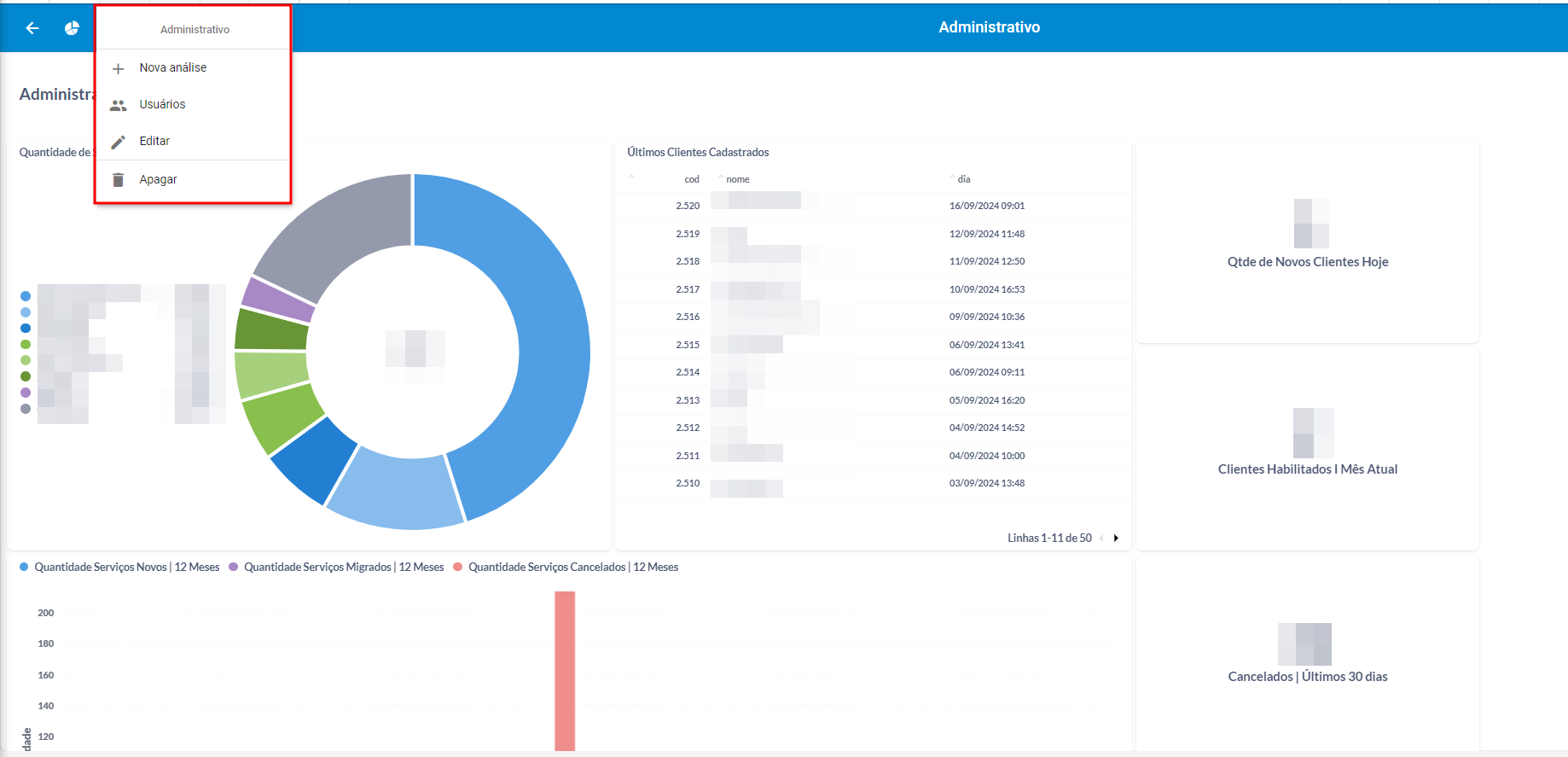Click the plus icon for Nova análise

pyautogui.click(x=119, y=68)
